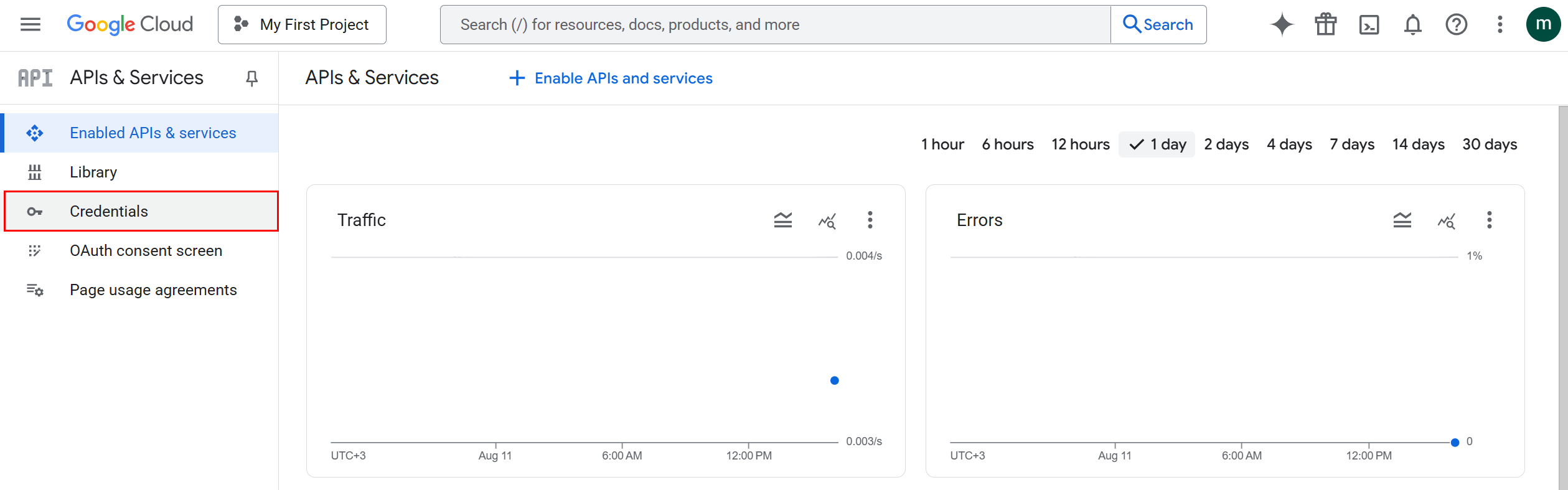Viewport: 1568px width, 490px height.
Task: Select the 14 days time range
Action: pos(1418,144)
